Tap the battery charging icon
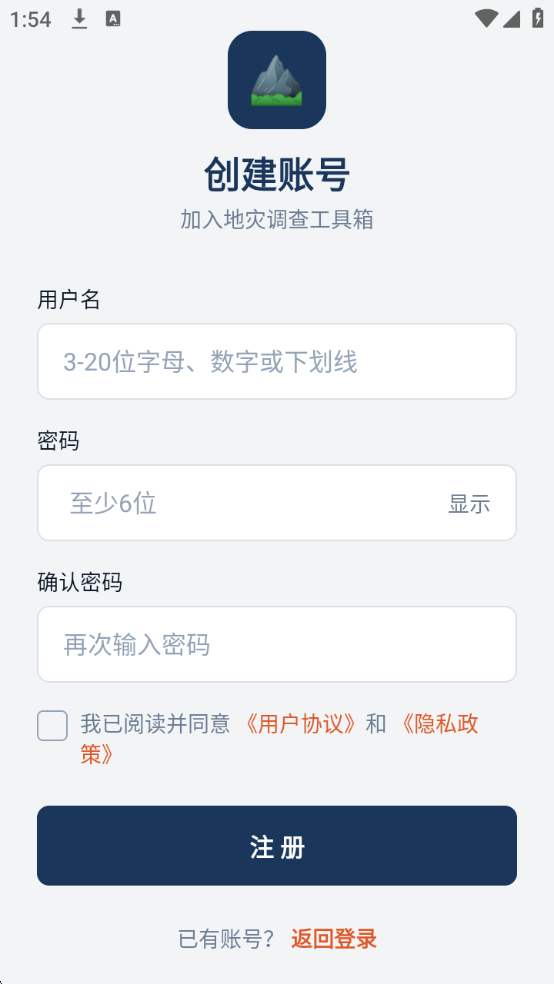The height and width of the screenshot is (984, 554). coord(538,18)
